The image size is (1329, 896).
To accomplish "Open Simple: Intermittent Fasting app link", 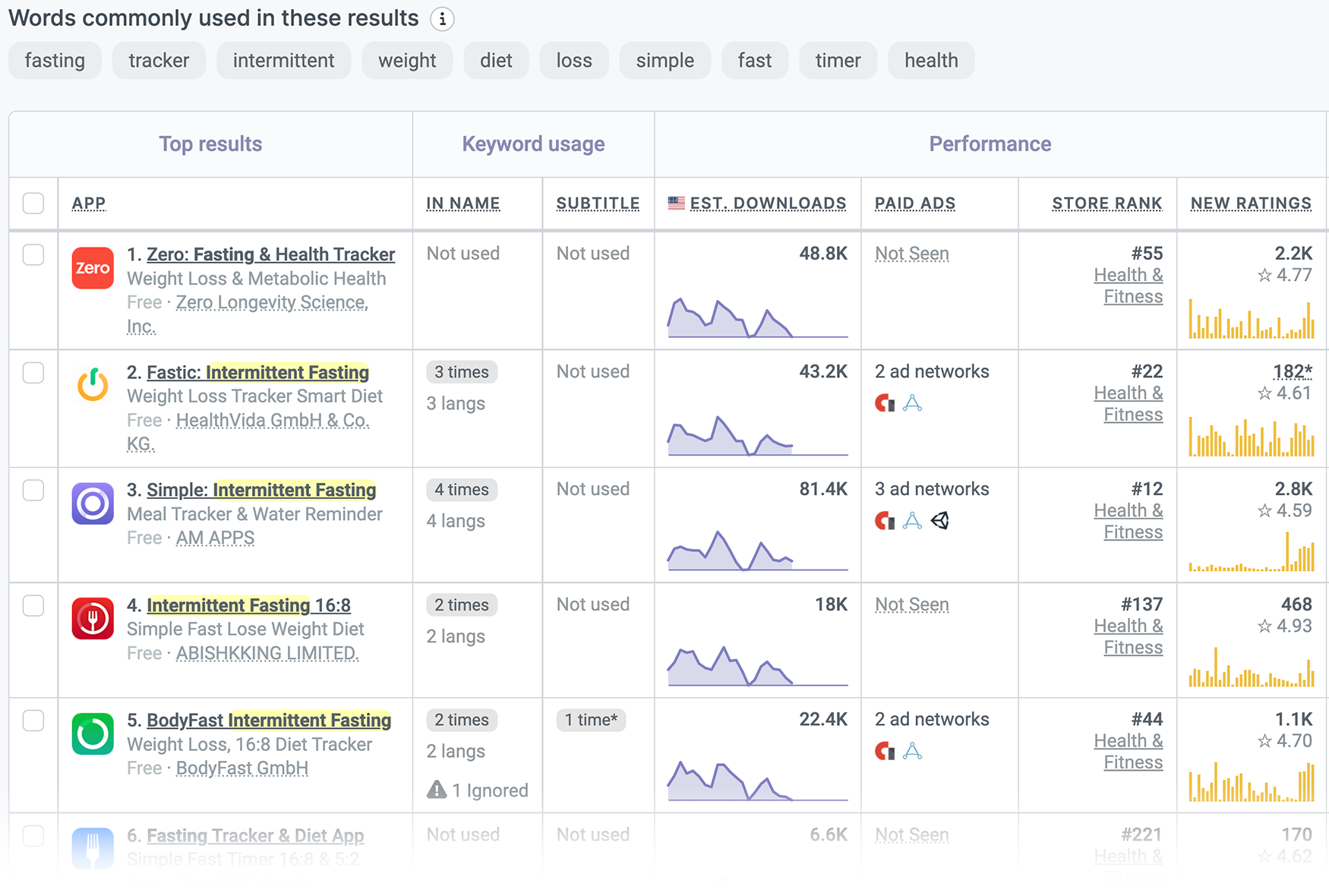I will click(261, 491).
